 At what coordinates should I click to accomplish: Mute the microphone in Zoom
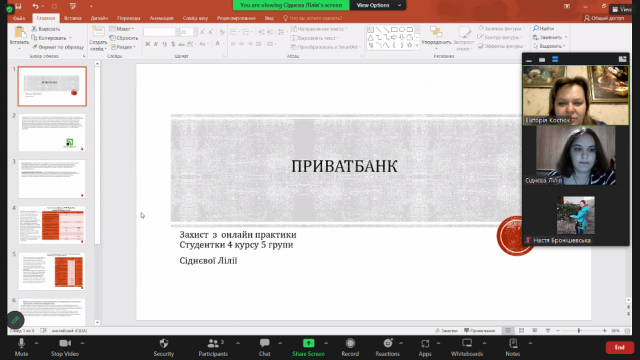pos(21,347)
